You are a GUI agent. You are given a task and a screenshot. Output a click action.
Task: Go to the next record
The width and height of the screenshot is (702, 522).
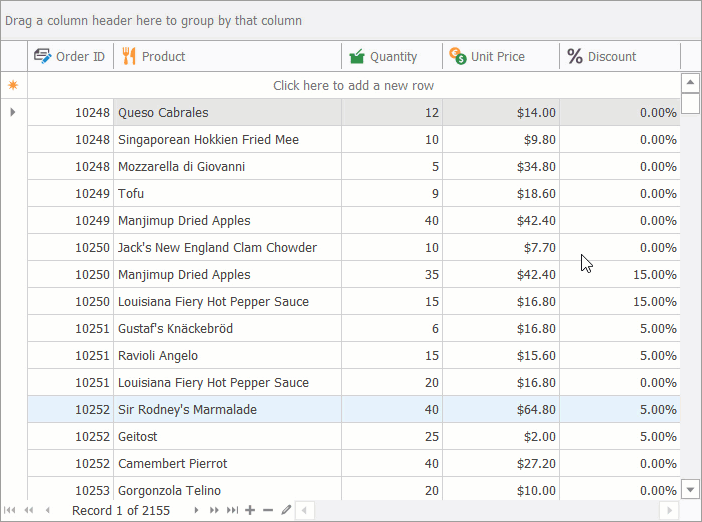[196, 511]
